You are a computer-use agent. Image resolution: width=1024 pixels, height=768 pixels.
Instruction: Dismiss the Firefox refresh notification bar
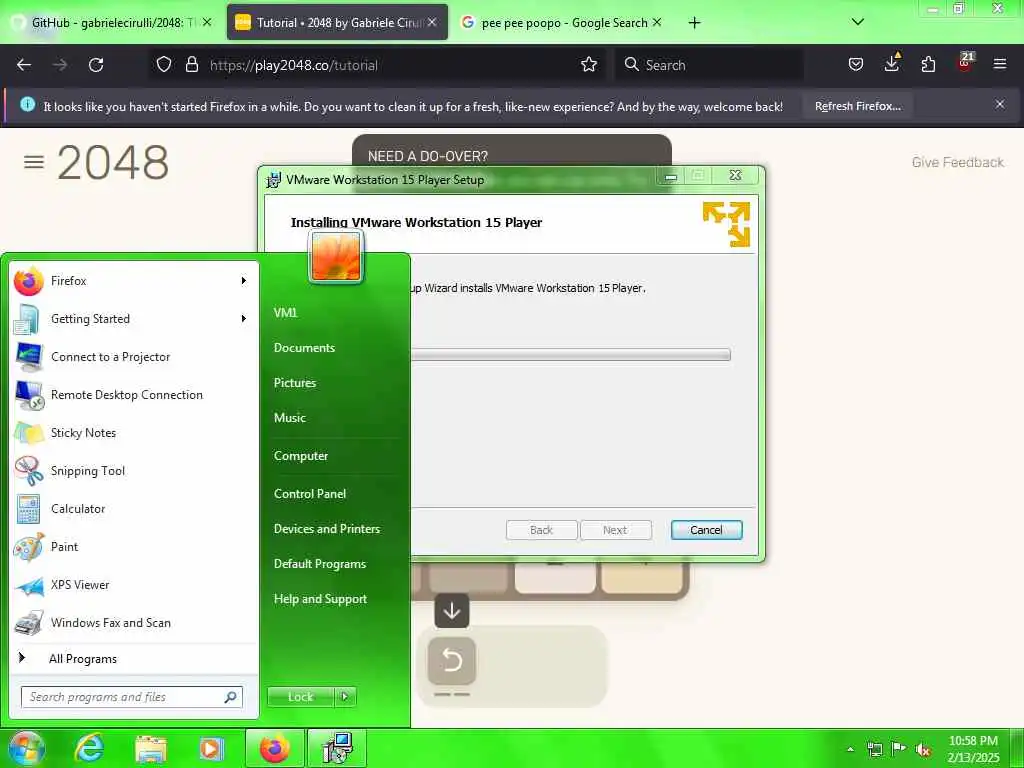coord(1000,104)
